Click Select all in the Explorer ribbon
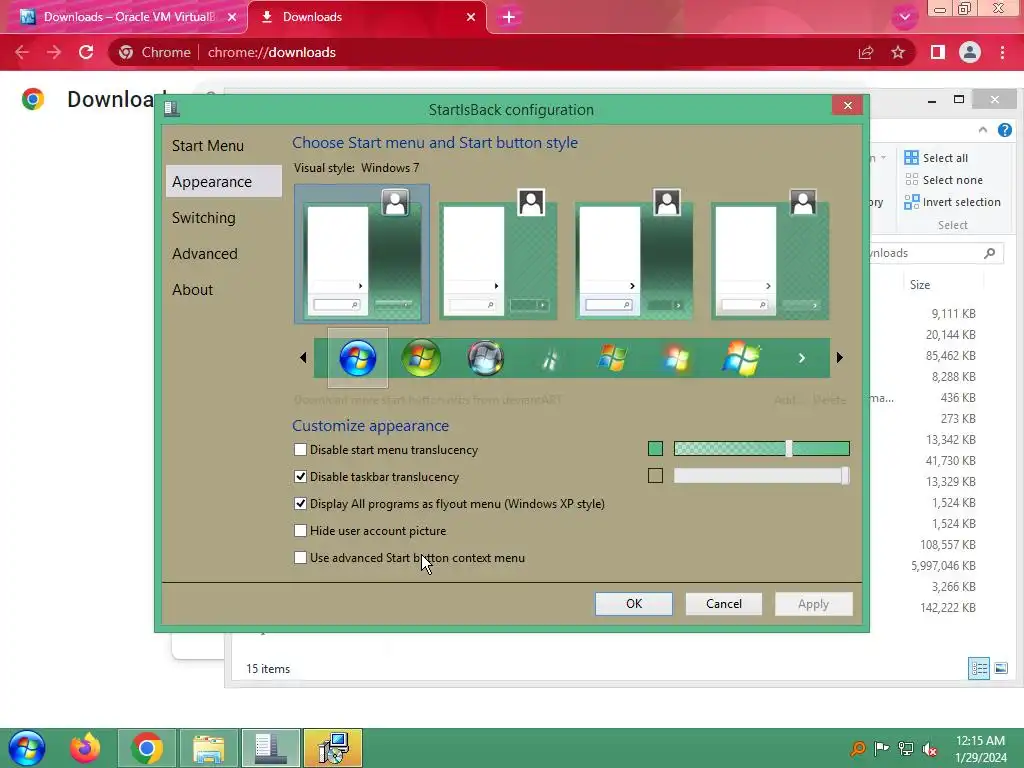 coord(936,157)
